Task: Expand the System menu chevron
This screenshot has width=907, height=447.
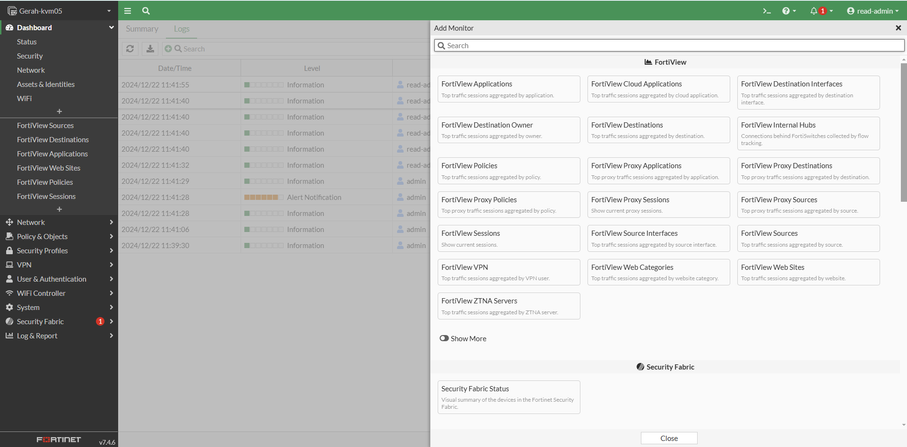Action: click(x=111, y=308)
